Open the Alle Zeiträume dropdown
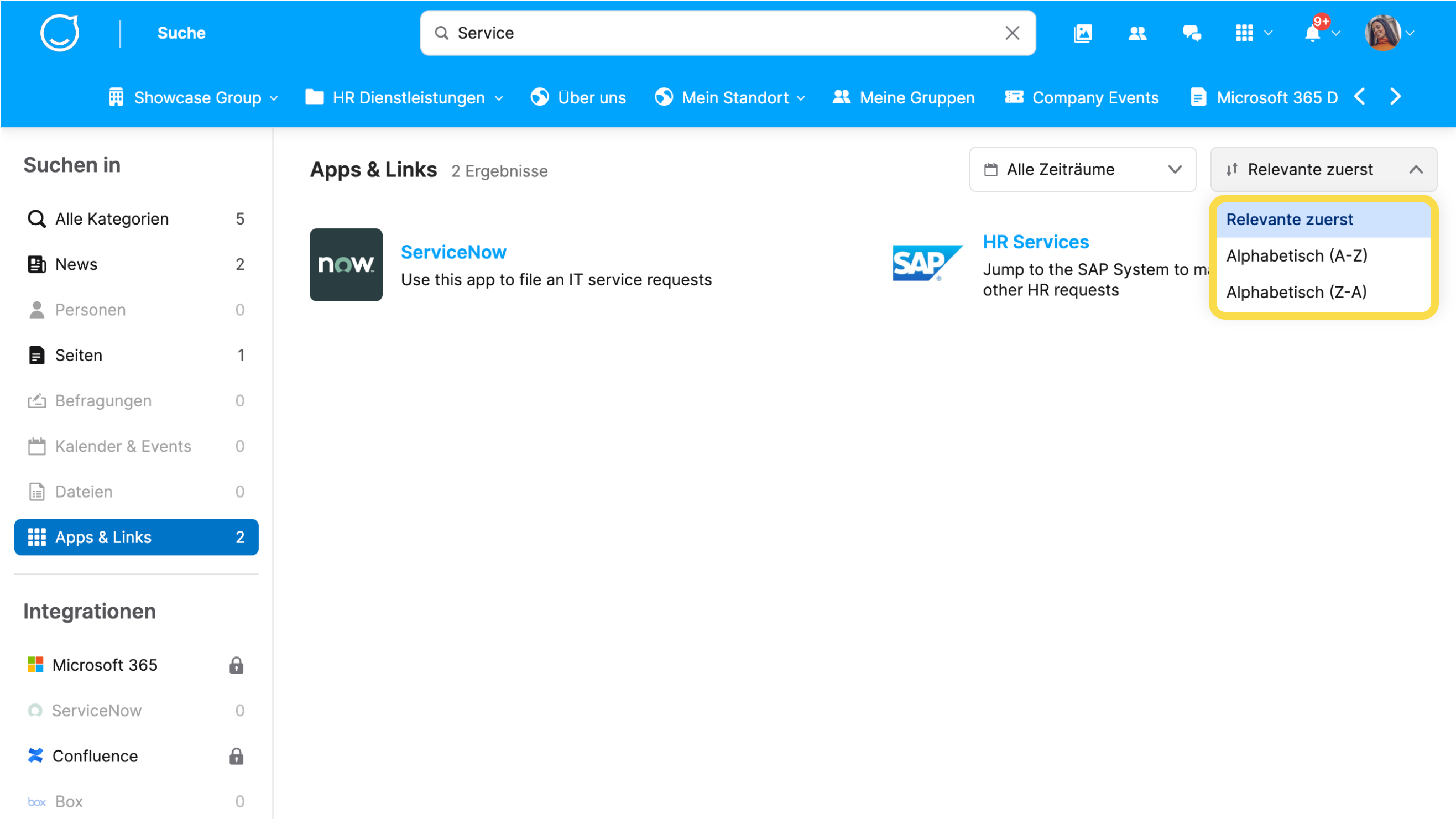 pos(1082,170)
